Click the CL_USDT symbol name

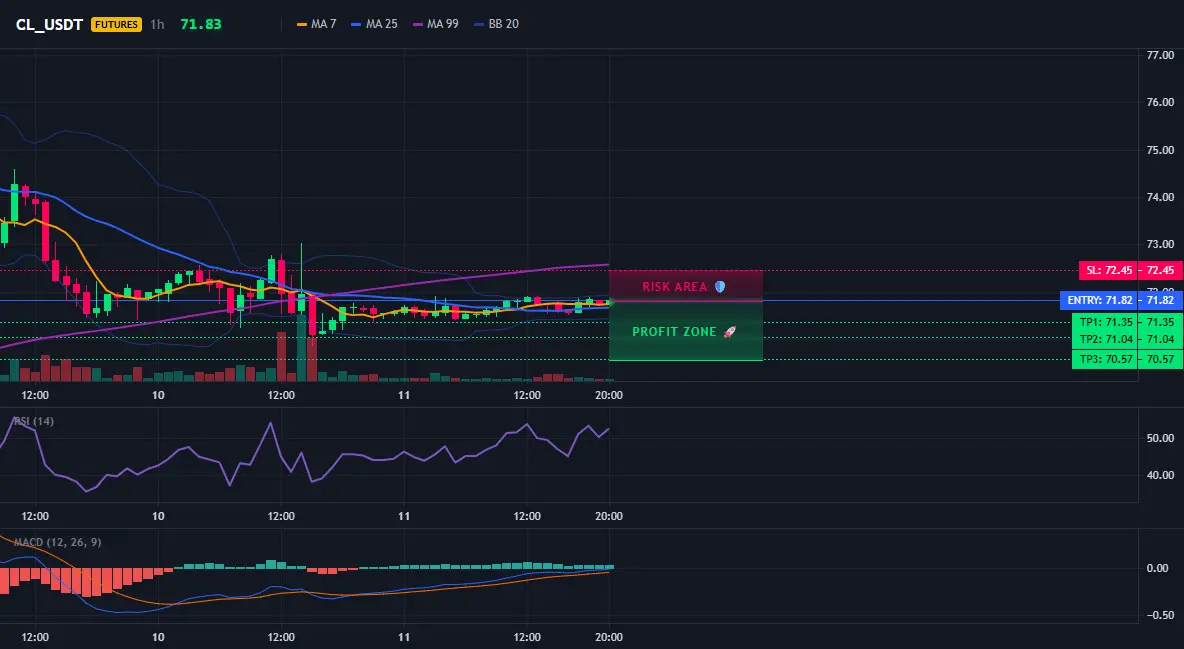(50, 24)
